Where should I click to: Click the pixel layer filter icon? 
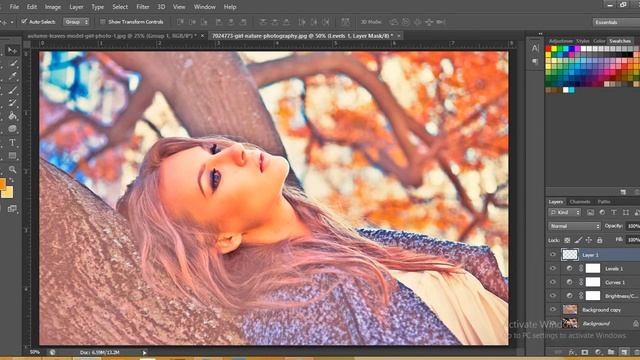pyautogui.click(x=590, y=212)
